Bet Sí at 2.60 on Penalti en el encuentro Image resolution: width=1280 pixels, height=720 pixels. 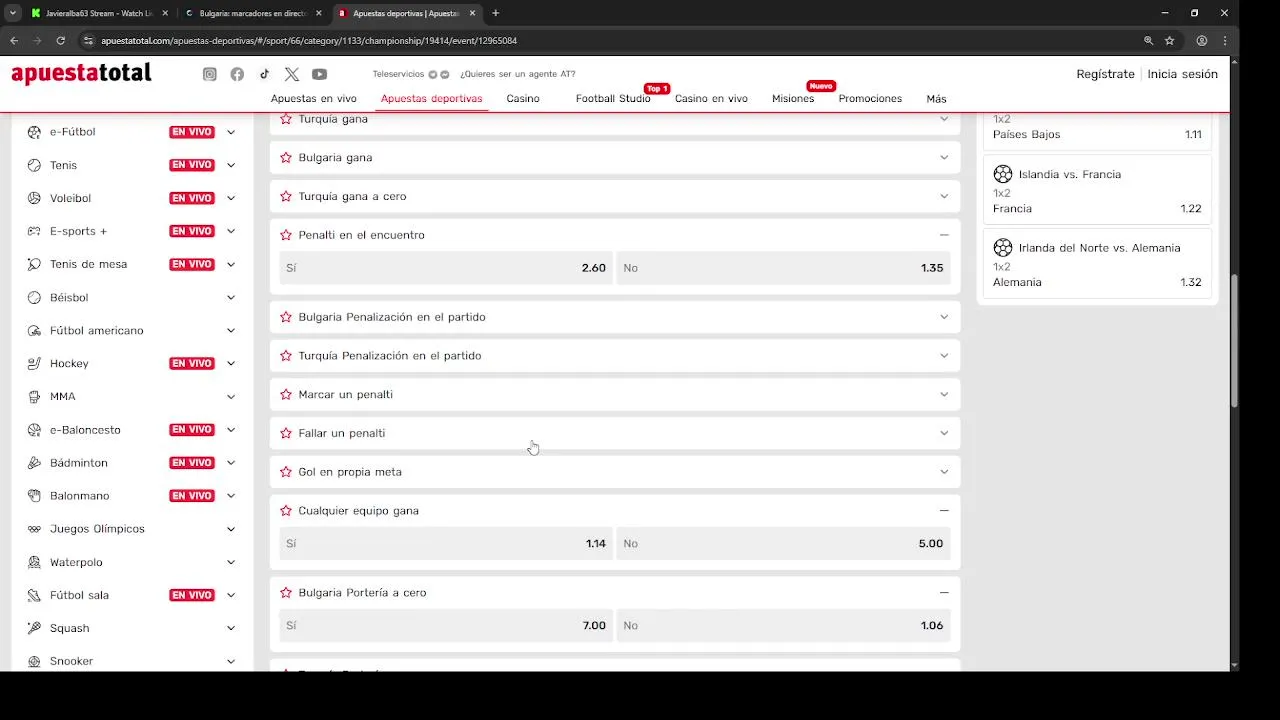pos(446,268)
